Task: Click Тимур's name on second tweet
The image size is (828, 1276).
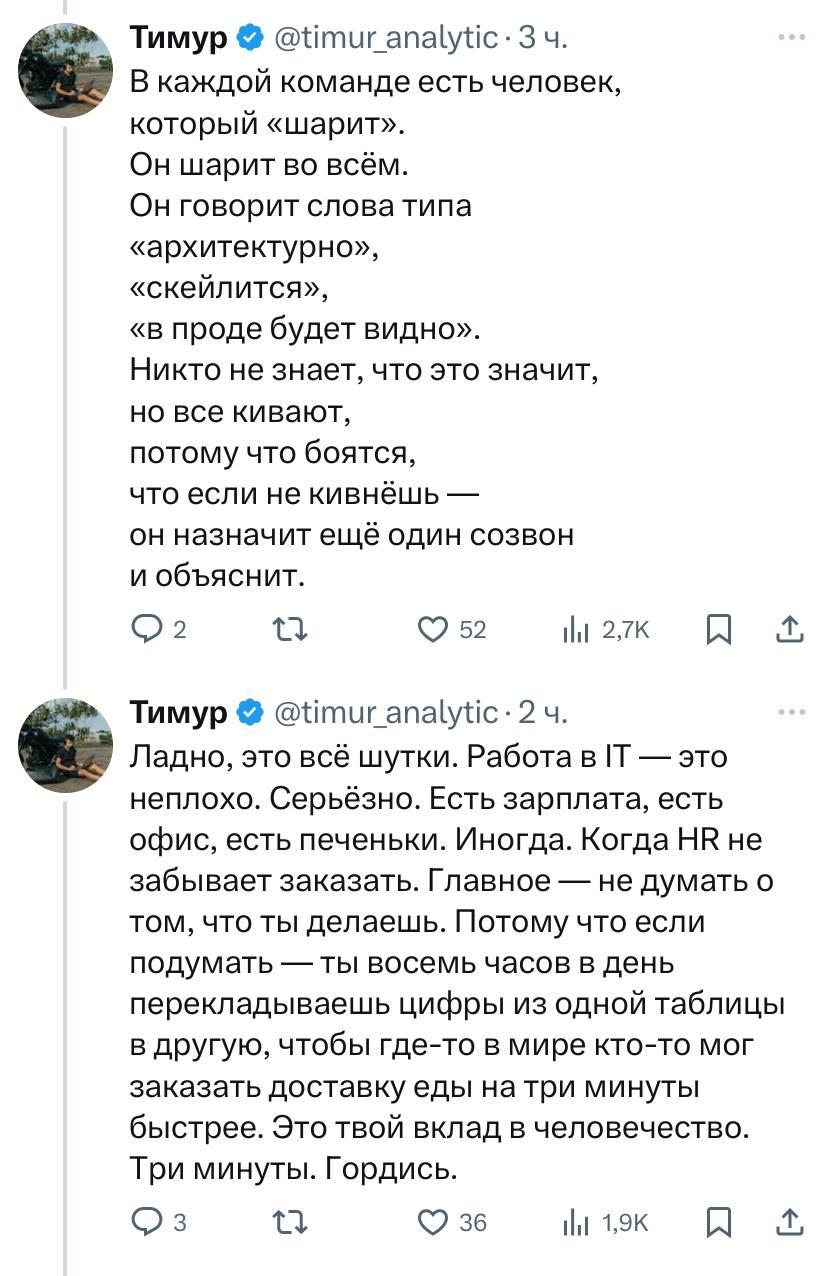Action: pos(179,712)
